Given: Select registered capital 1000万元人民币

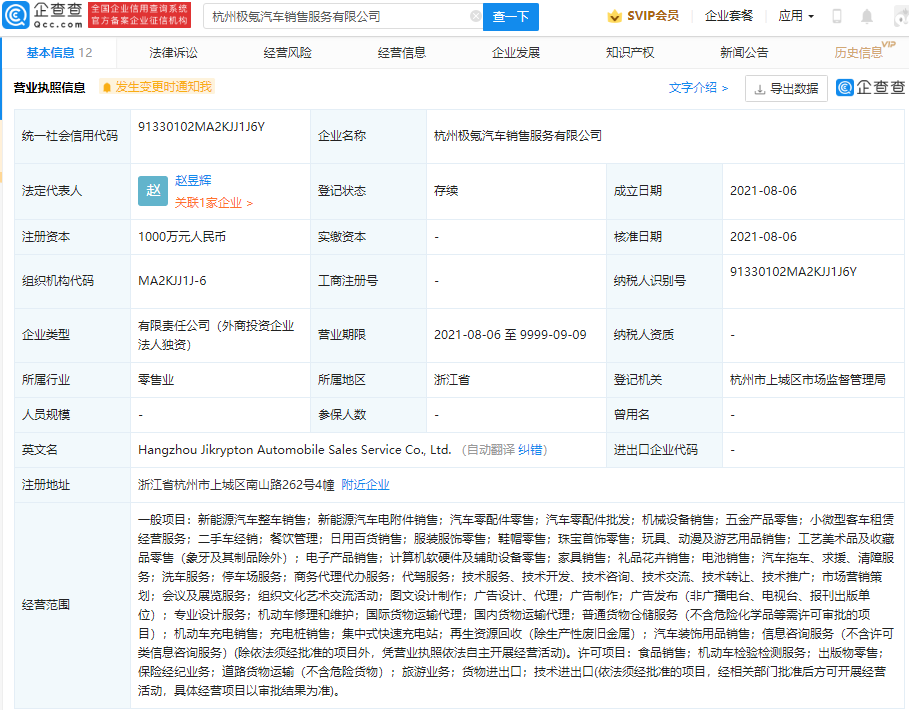Looking at the screenshot, I should (x=182, y=236).
